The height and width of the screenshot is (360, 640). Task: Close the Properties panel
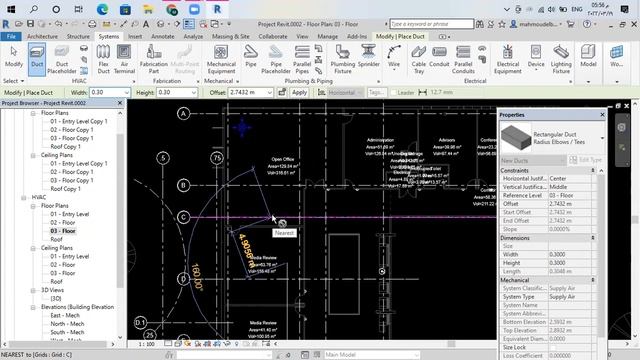(x=602, y=115)
